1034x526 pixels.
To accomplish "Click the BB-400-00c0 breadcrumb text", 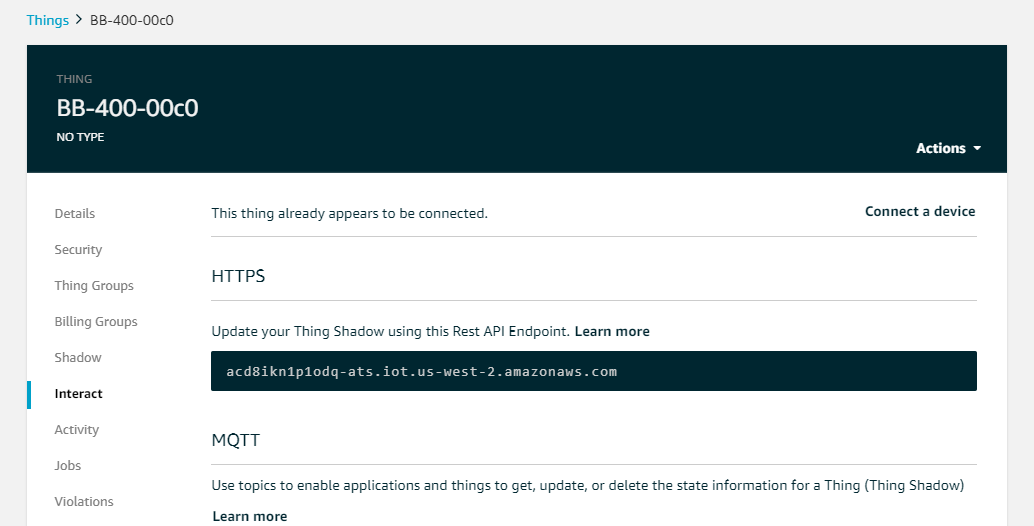I will (x=132, y=20).
